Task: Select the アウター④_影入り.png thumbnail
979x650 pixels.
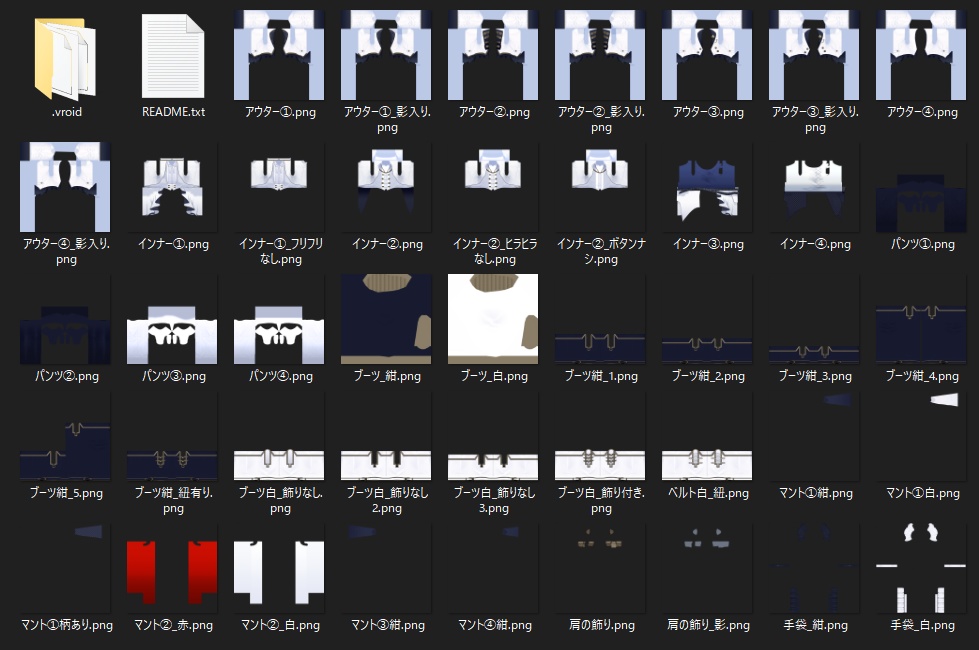Action: pyautogui.click(x=65, y=187)
